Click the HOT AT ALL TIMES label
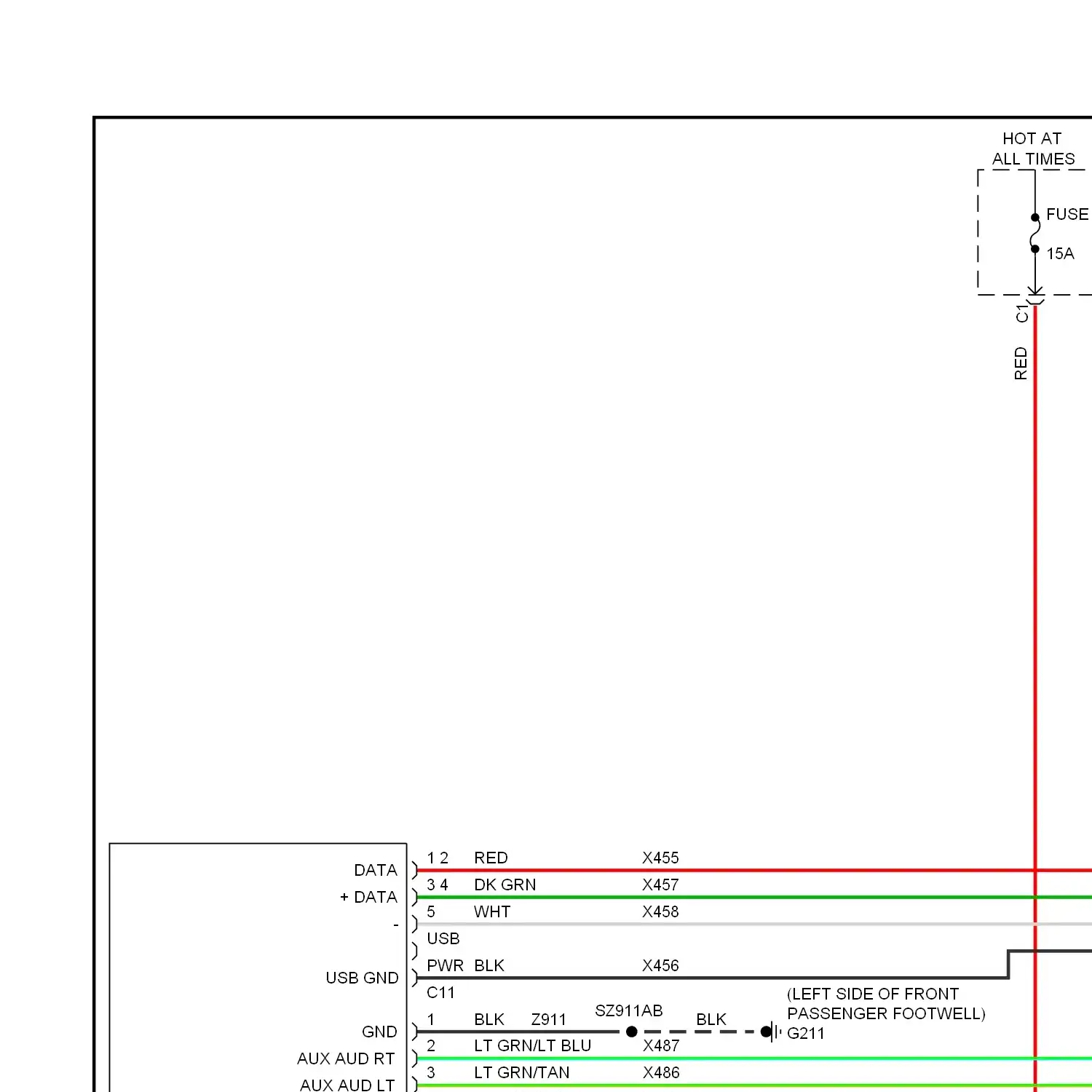This screenshot has width=1092, height=1092. (x=1033, y=149)
